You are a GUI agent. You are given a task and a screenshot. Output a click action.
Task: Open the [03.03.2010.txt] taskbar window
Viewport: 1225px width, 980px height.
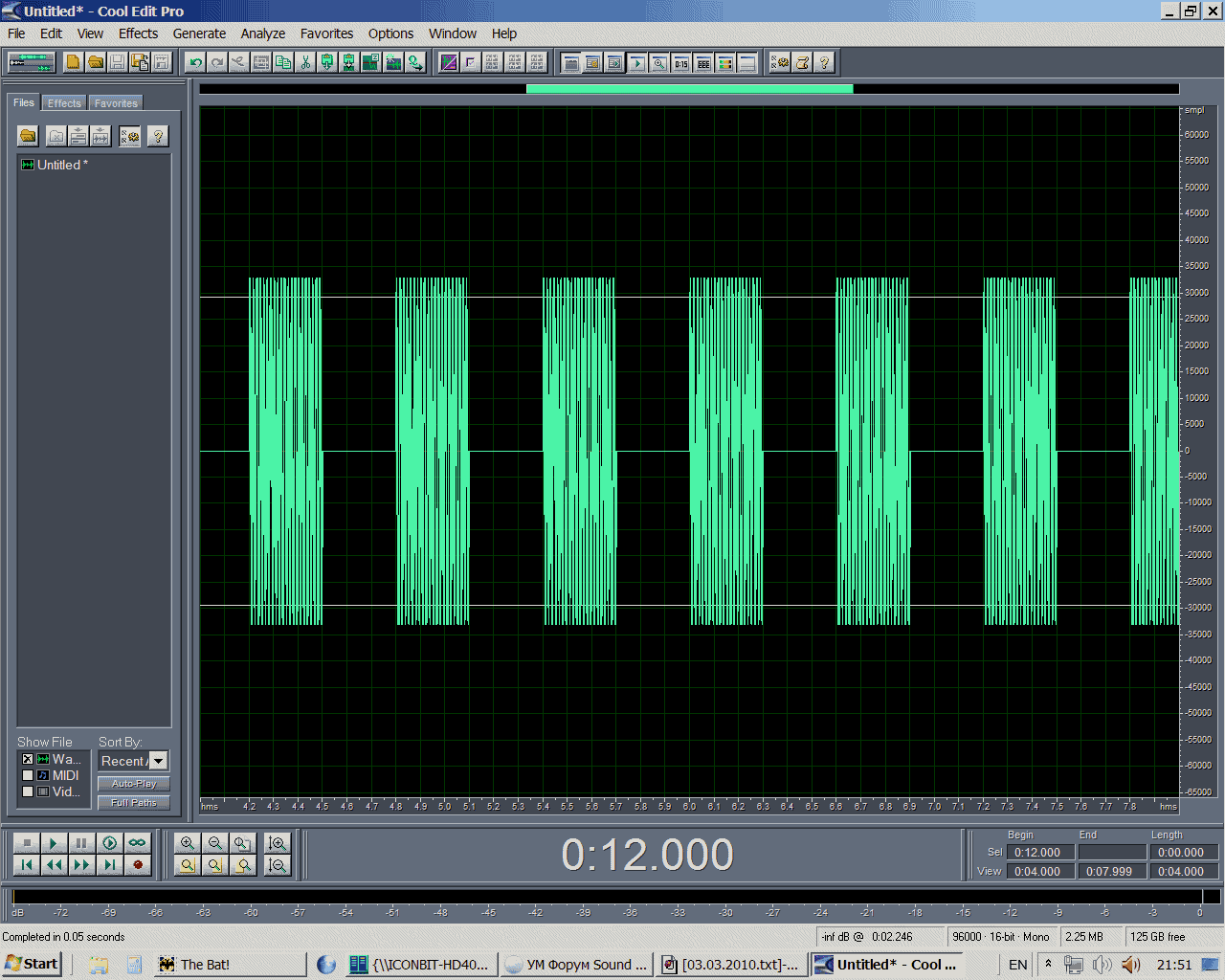pos(731,965)
